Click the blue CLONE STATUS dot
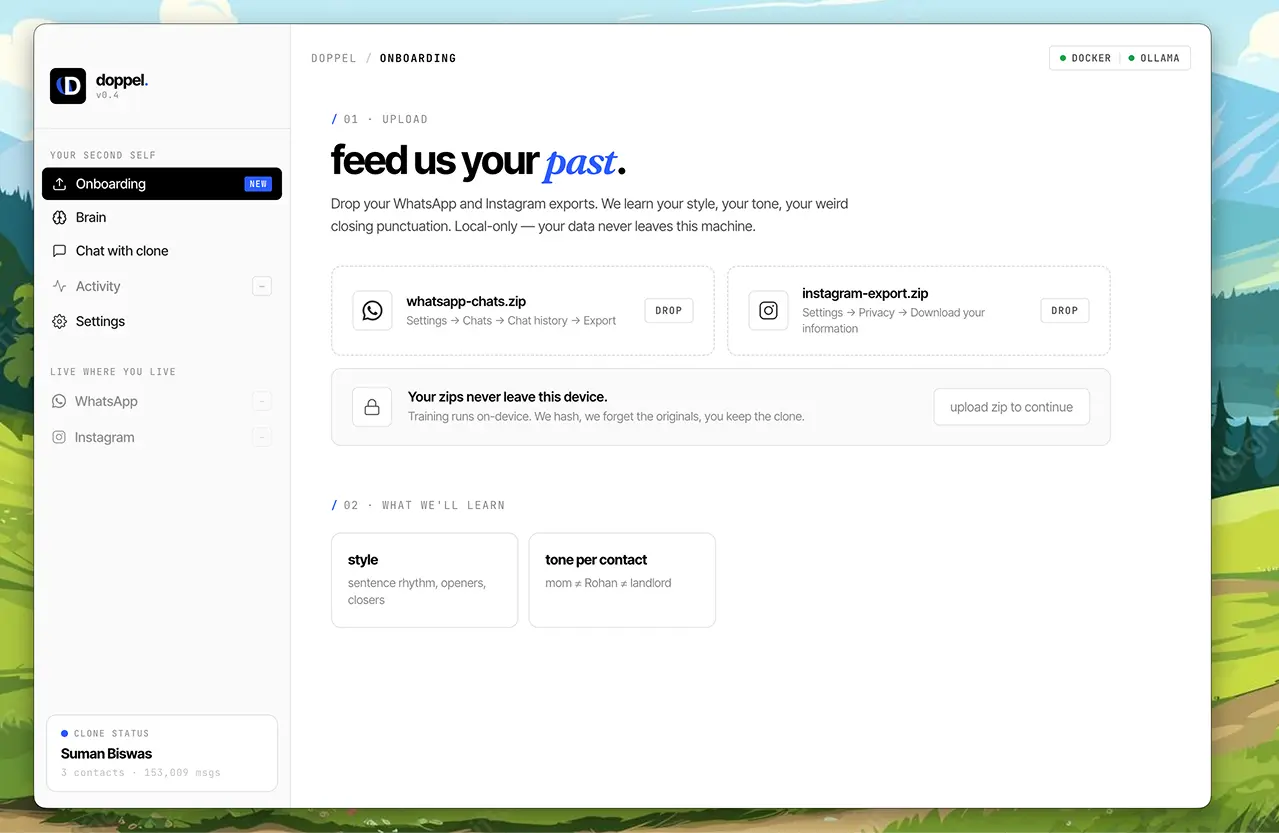The width and height of the screenshot is (1279, 833). [x=65, y=733]
